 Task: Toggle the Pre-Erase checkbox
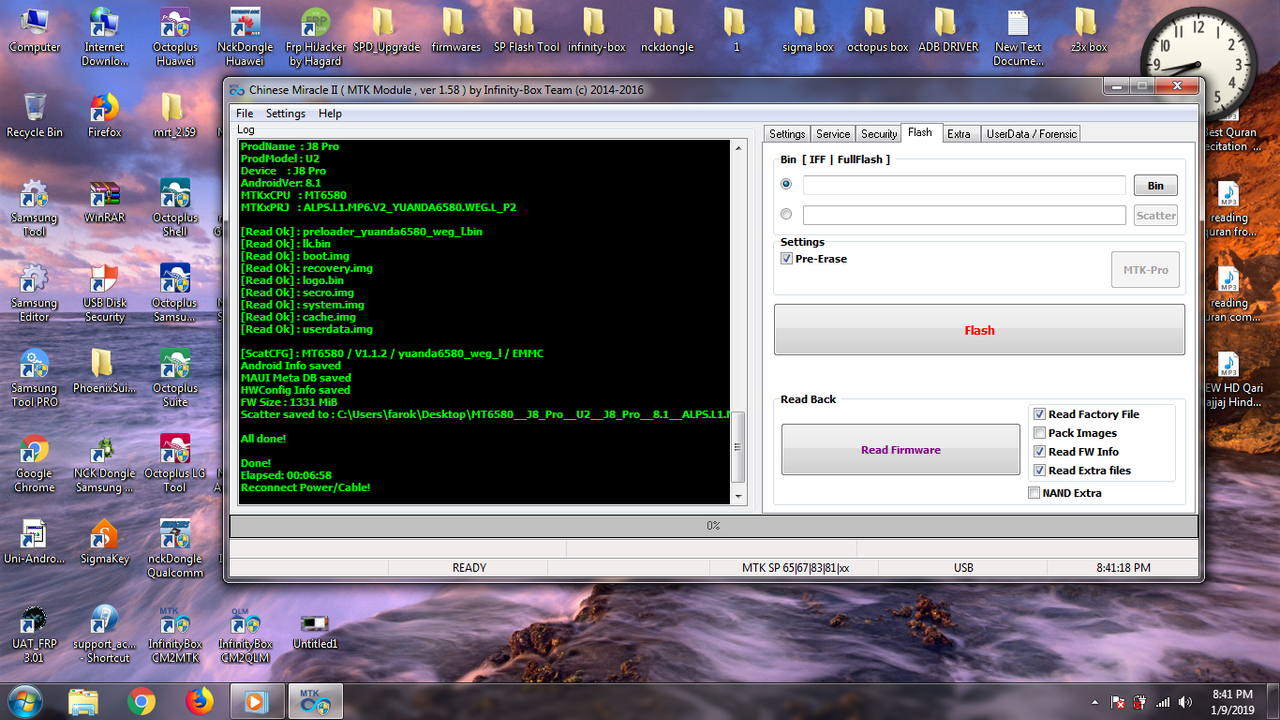click(x=787, y=259)
